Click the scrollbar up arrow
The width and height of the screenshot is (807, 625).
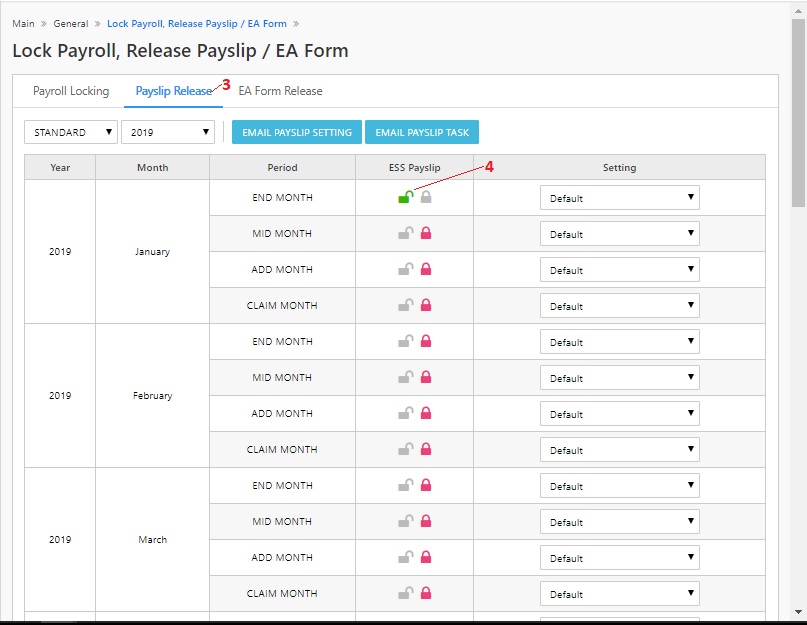point(798,10)
